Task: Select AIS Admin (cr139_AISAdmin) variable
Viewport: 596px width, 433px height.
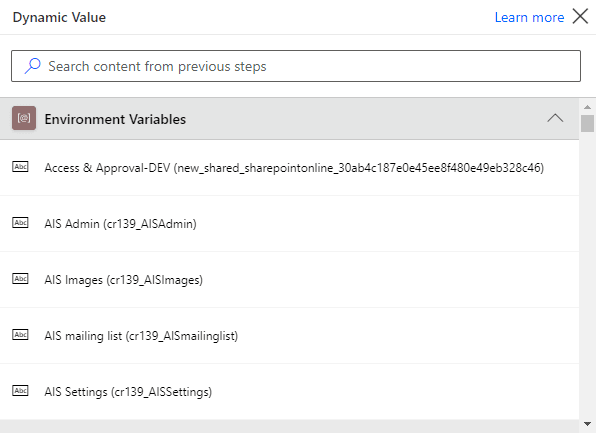Action: coord(289,224)
